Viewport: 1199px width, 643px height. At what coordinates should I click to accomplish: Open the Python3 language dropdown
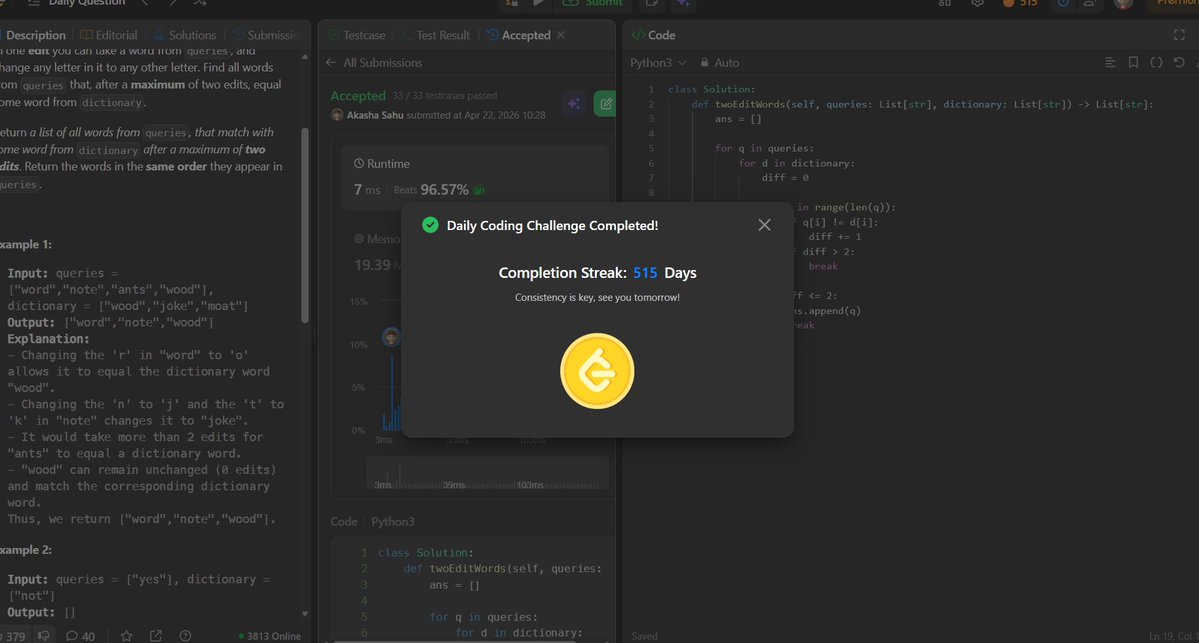pos(658,63)
